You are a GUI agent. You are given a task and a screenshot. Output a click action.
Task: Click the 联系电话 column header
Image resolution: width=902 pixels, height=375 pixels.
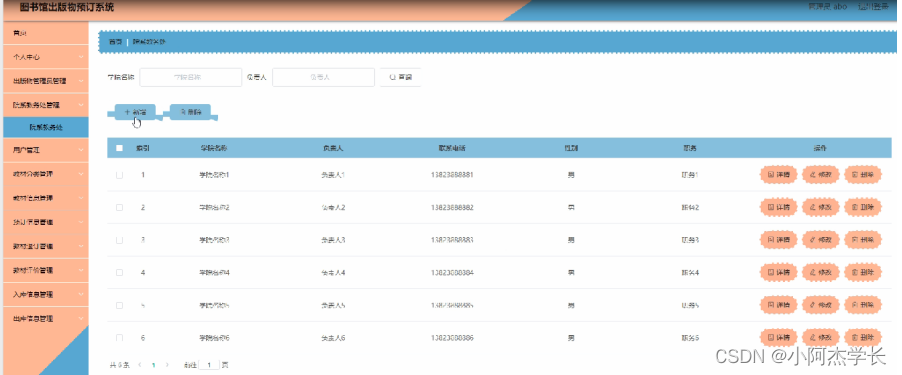click(x=452, y=148)
